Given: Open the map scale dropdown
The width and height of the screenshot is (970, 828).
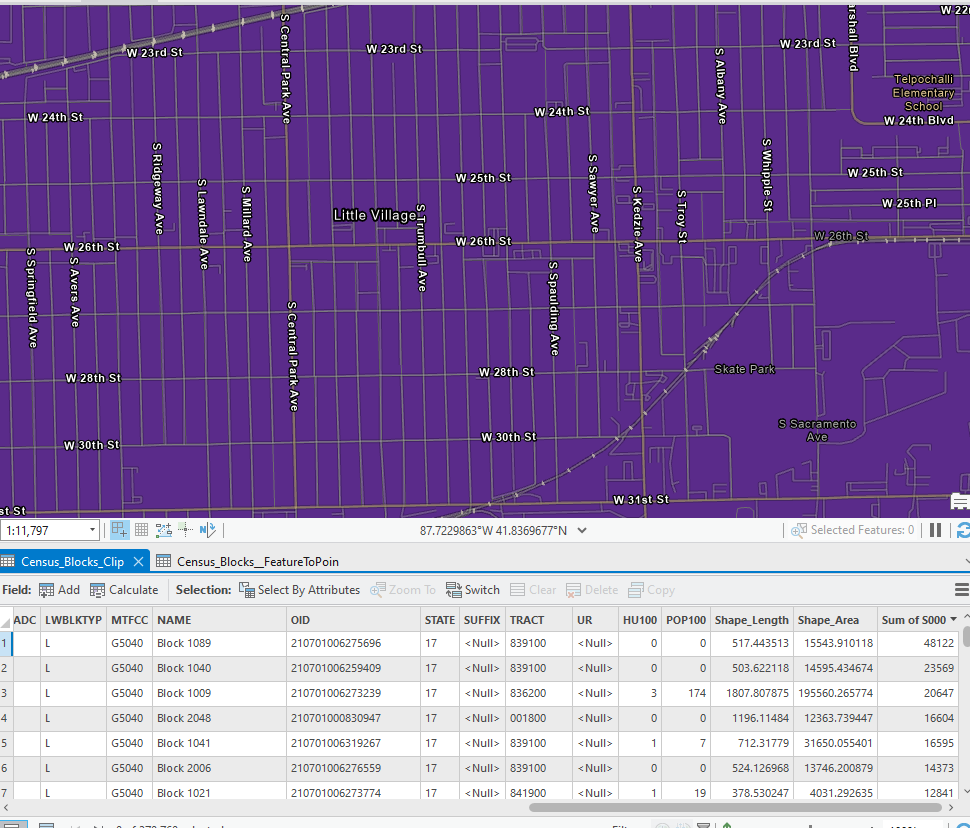Looking at the screenshot, I should coord(93,529).
